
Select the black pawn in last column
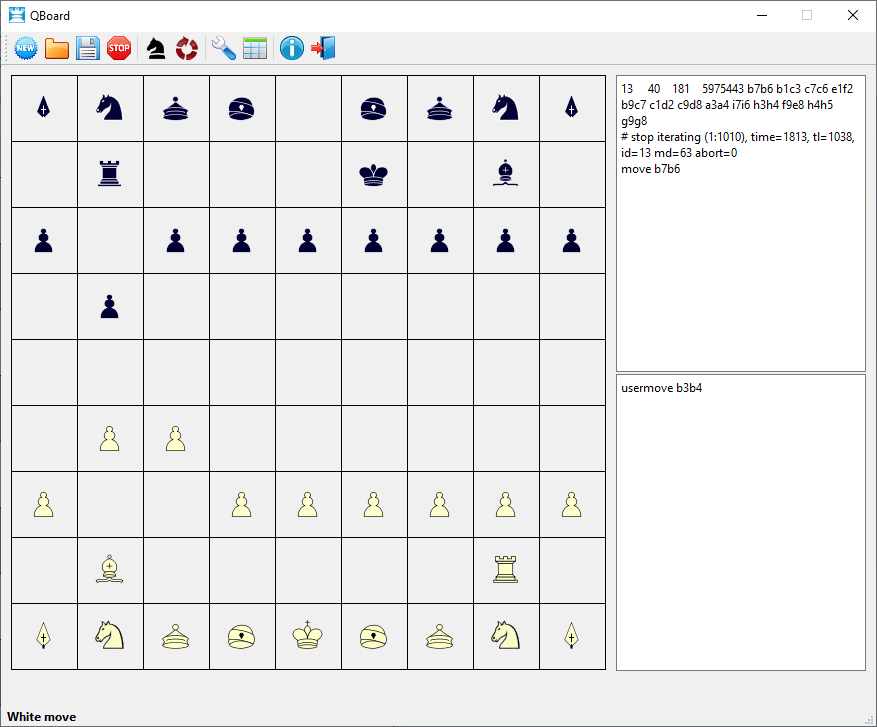572,240
